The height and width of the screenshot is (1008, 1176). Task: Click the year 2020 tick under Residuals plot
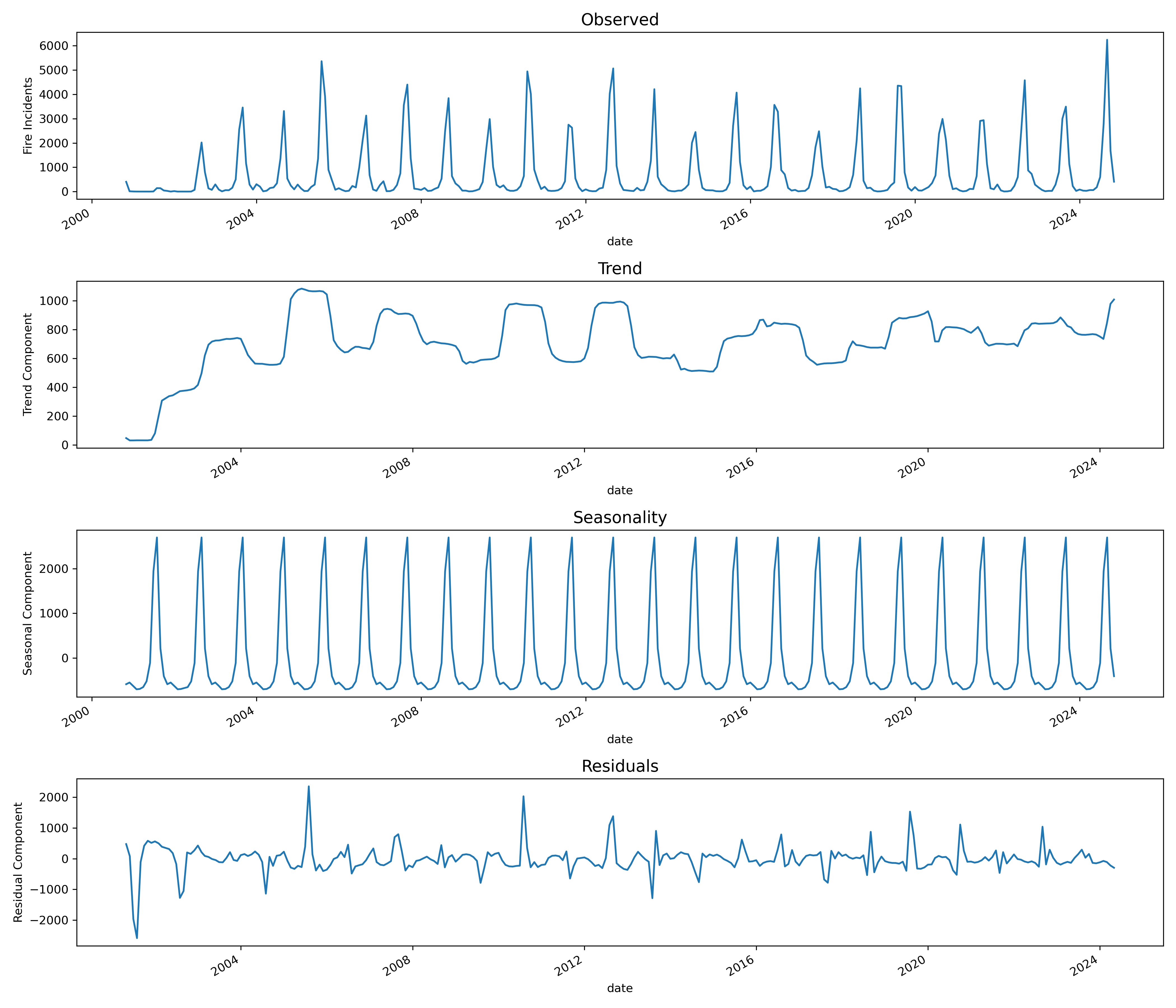(913, 966)
